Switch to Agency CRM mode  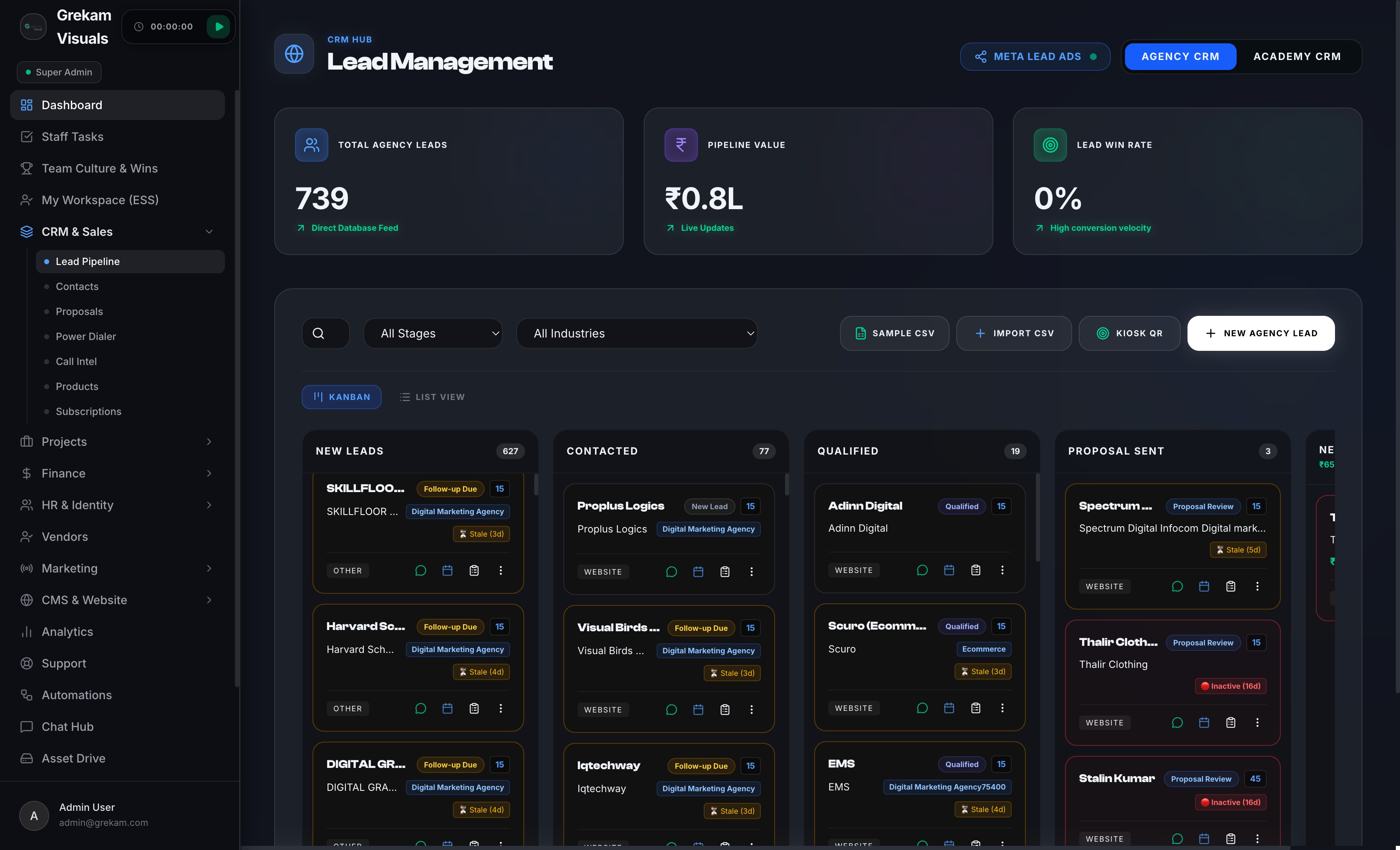(1180, 56)
